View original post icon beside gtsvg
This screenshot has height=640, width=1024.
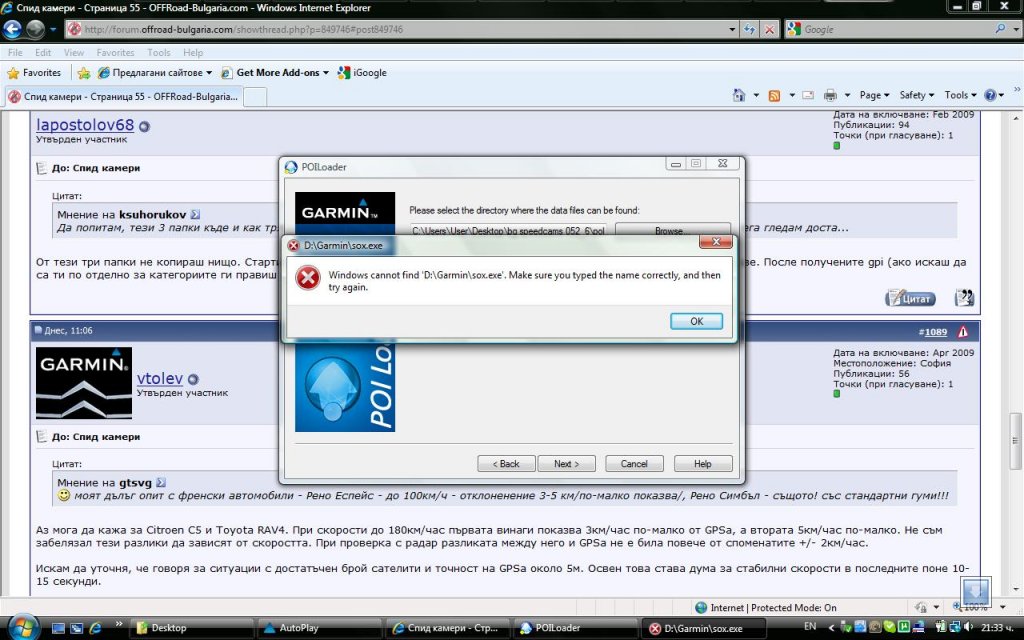click(161, 483)
